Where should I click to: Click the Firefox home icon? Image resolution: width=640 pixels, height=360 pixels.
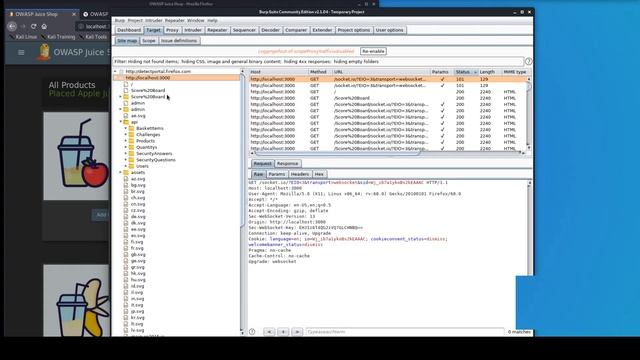[x=44, y=26]
